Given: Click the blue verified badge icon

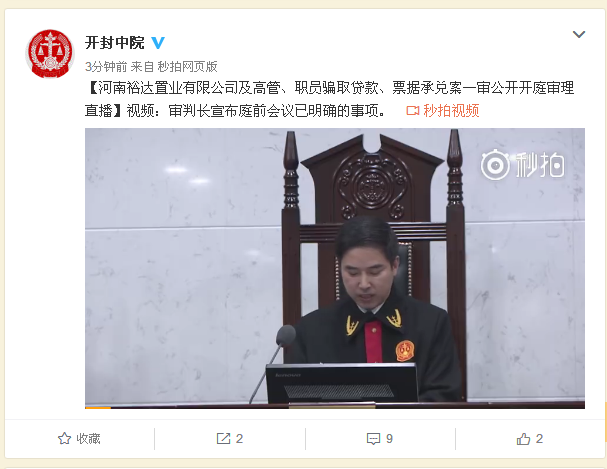Looking at the screenshot, I should (158, 42).
